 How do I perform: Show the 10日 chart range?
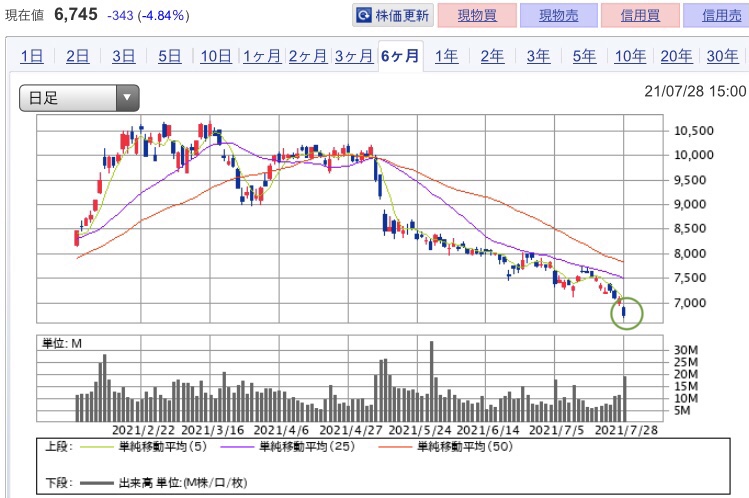[x=216, y=56]
